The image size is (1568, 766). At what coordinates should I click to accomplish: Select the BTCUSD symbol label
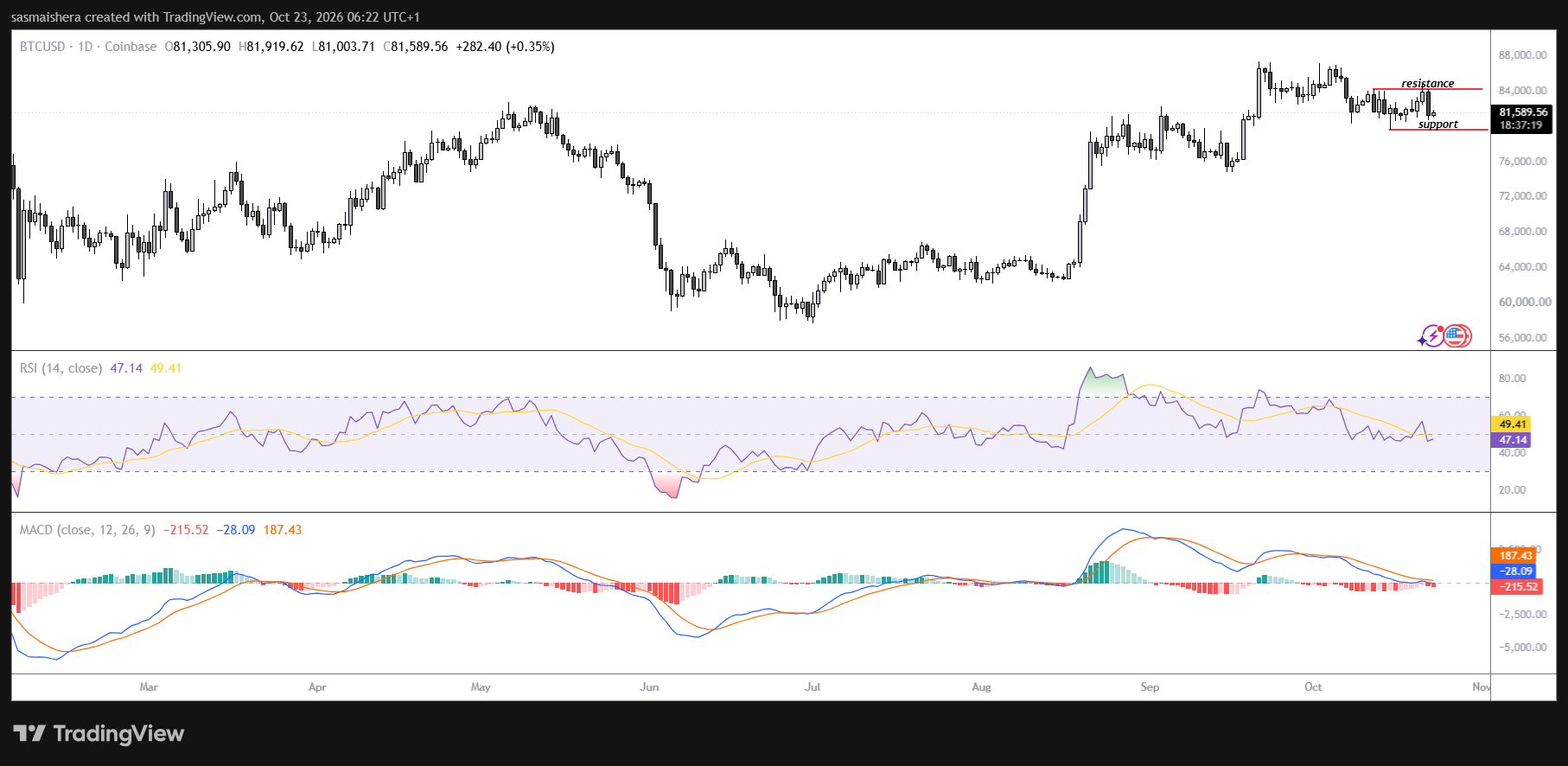click(42, 47)
